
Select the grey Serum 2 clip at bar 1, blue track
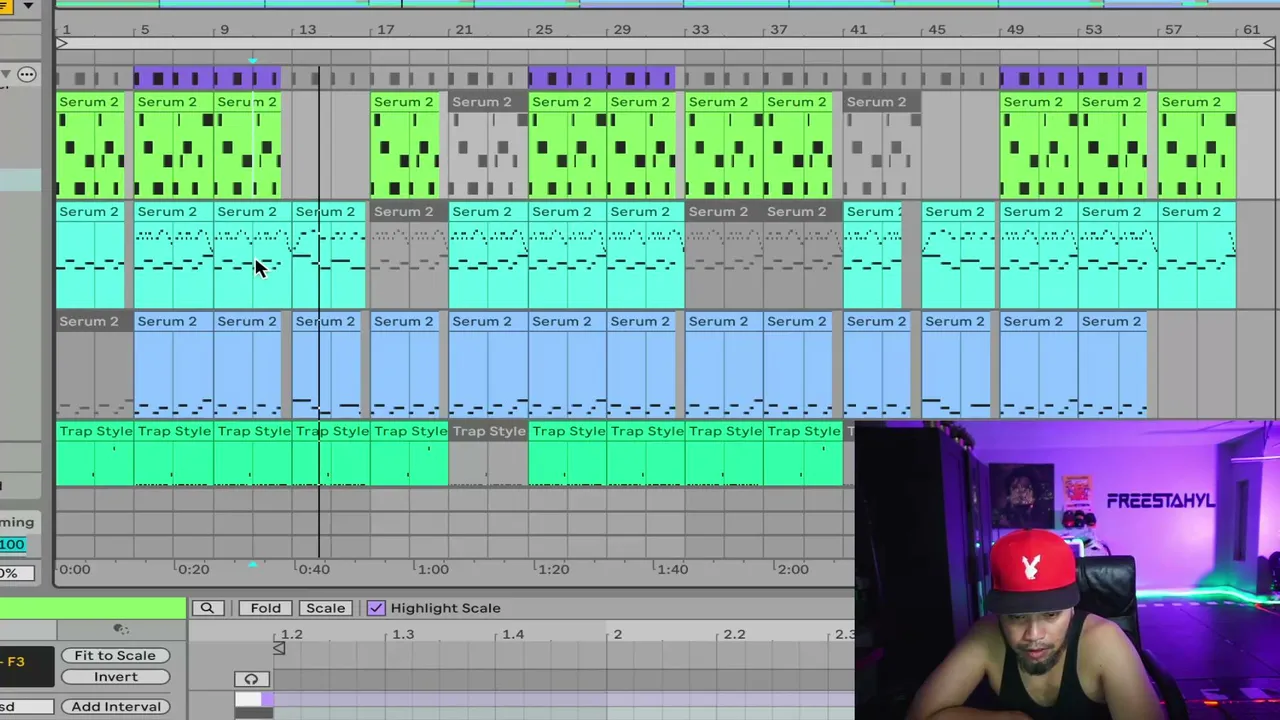(x=95, y=365)
